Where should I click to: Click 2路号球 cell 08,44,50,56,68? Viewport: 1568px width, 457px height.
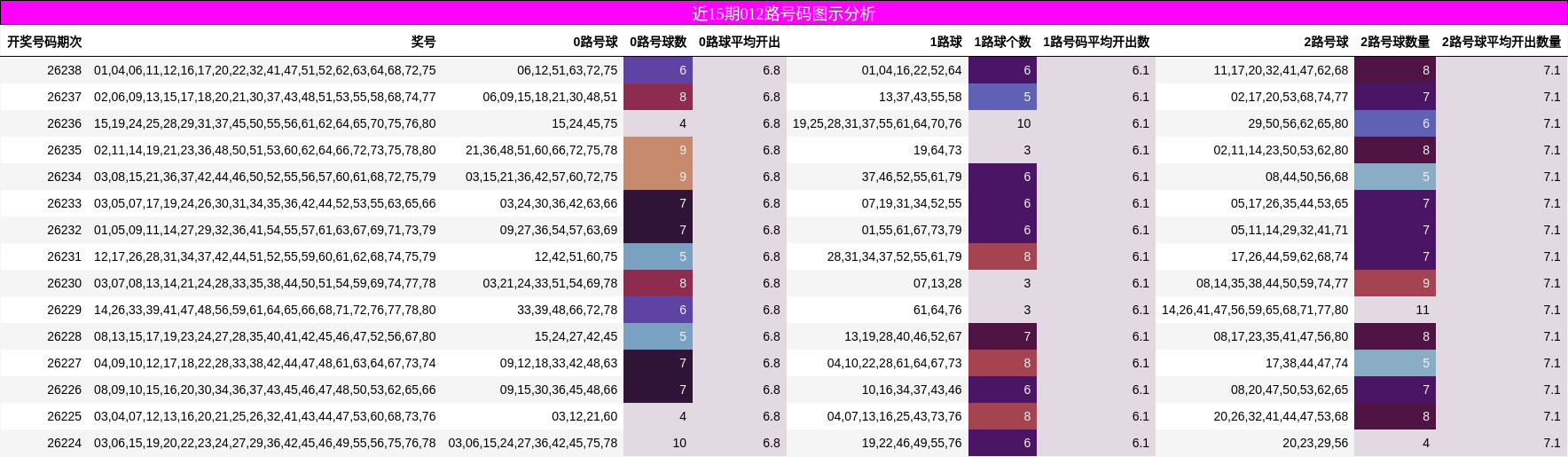(1307, 177)
